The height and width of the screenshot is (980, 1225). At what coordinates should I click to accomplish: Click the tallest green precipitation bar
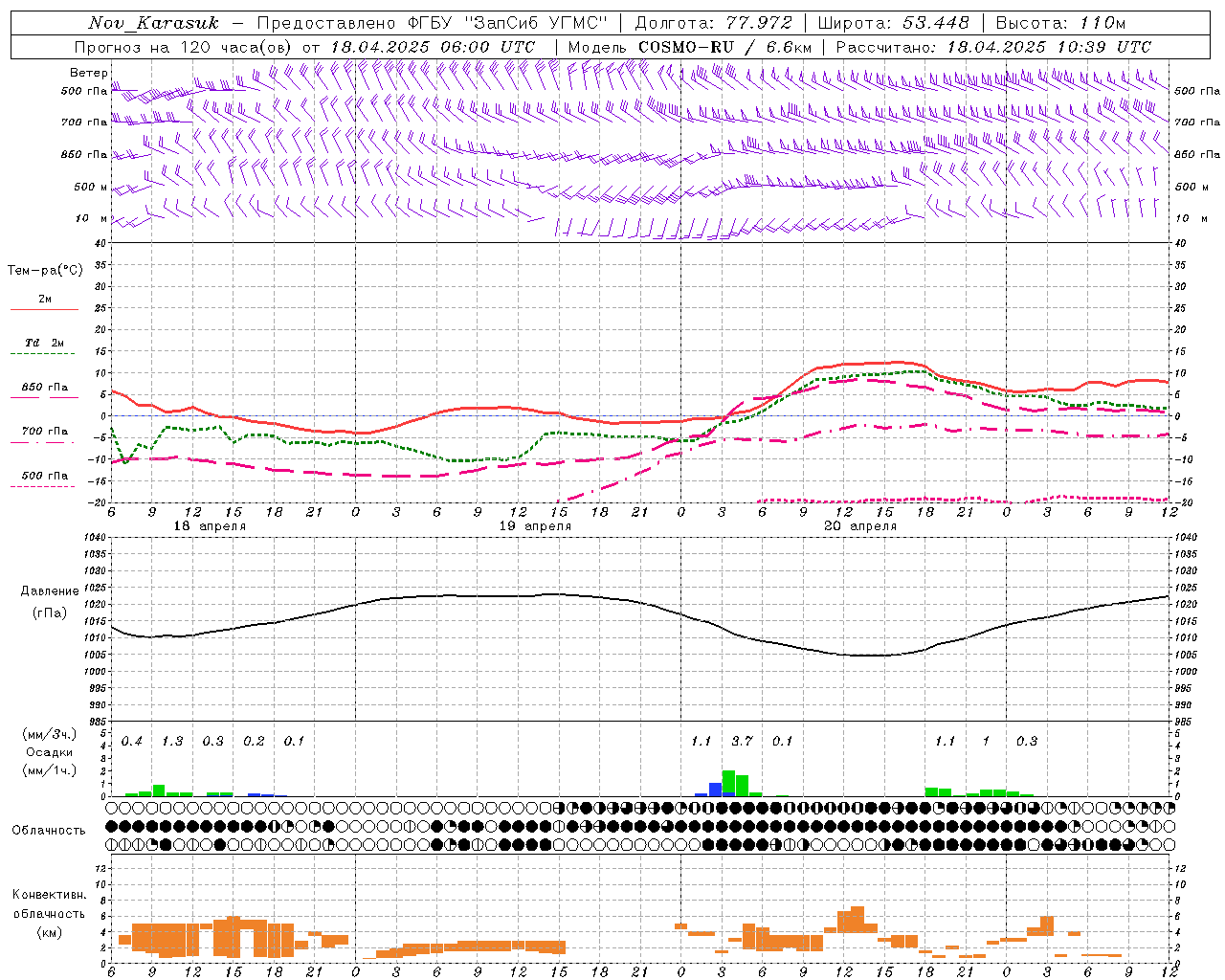[728, 783]
